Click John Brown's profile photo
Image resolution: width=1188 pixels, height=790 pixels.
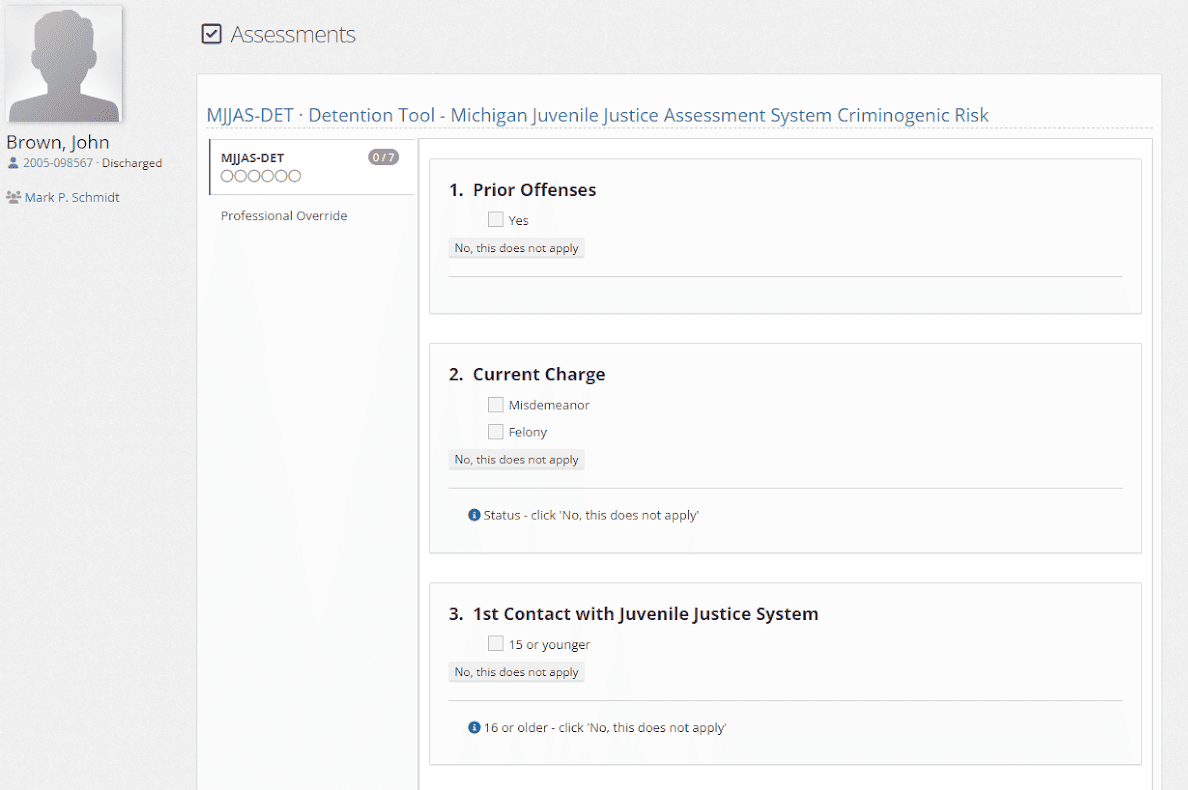click(63, 62)
